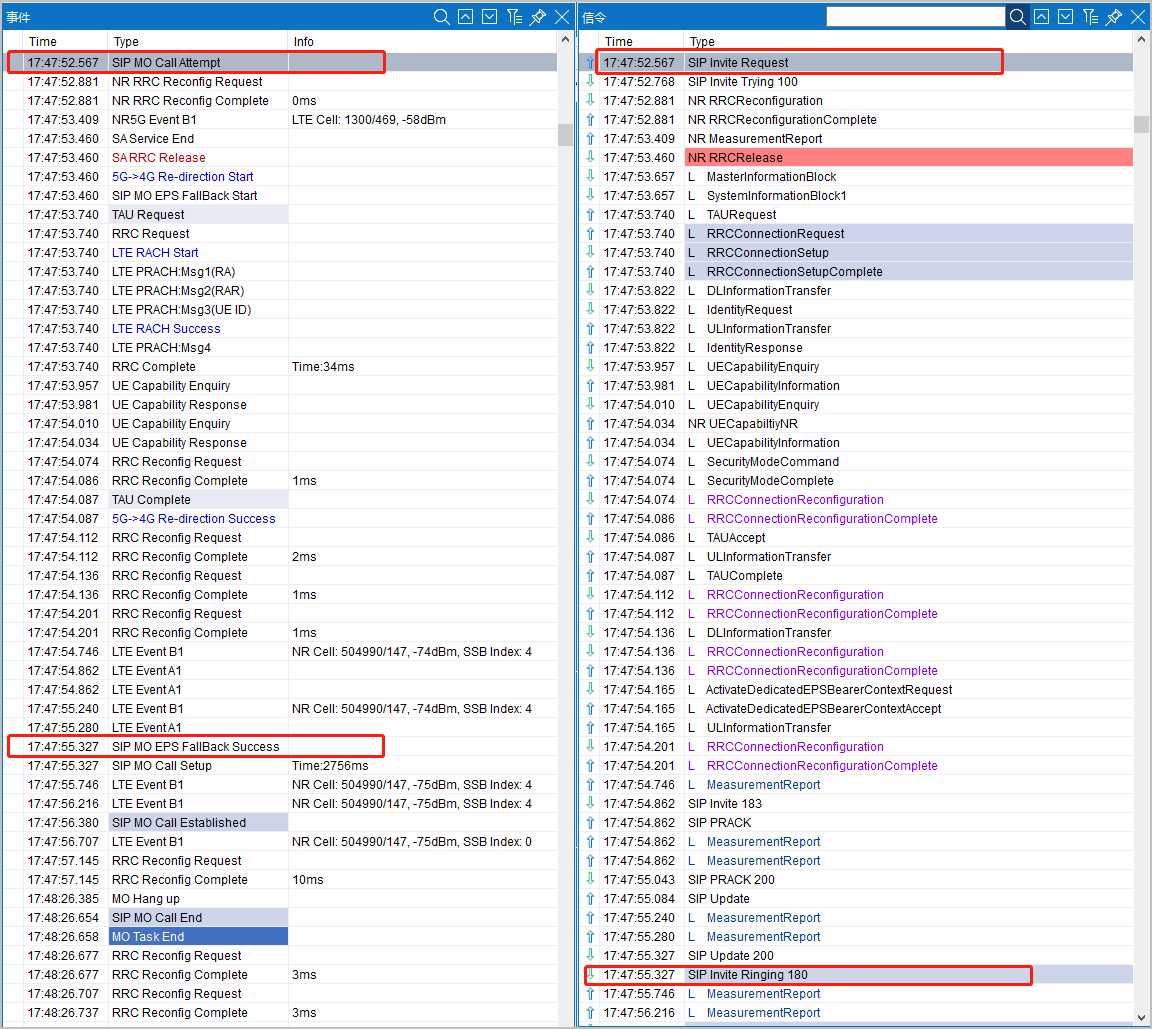The width and height of the screenshot is (1152, 1029).
Task: Go to next result in signaling panel
Action: [x=1066, y=17]
